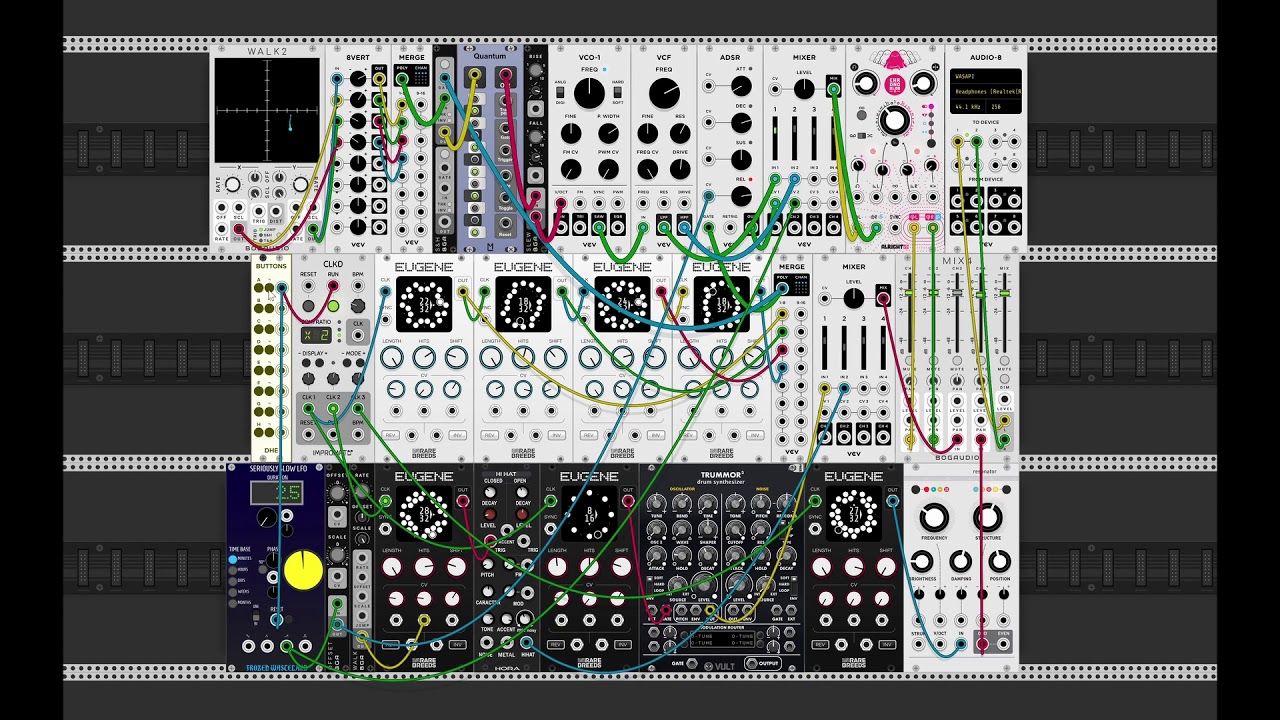Open the 256 block size selector
Image resolution: width=1280 pixels, height=720 pixels.
pos(1003,106)
